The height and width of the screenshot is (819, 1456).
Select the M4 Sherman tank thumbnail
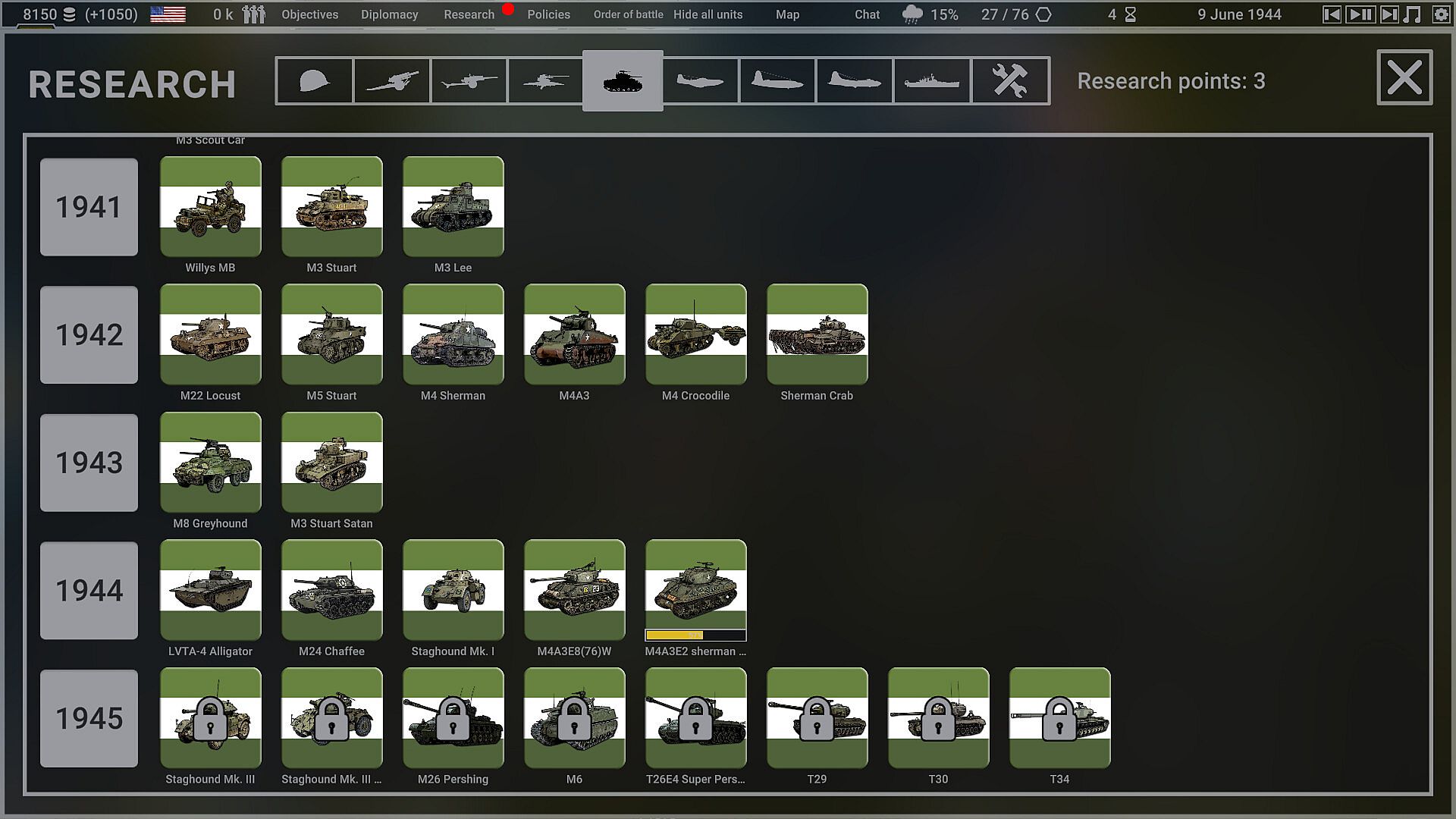453,334
